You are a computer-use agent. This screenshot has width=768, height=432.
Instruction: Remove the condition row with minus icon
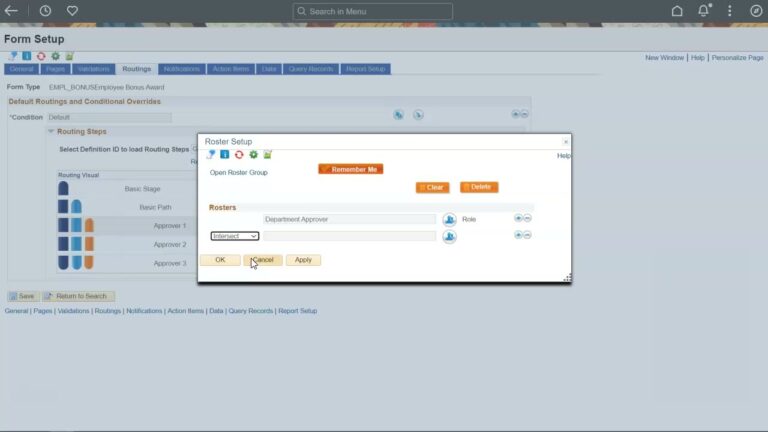(525, 114)
